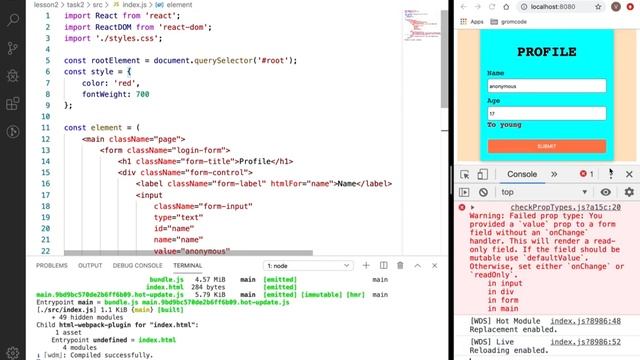640x360 pixels.
Task: Click the 'index.js' breadcrumb segment
Action: 134,5
